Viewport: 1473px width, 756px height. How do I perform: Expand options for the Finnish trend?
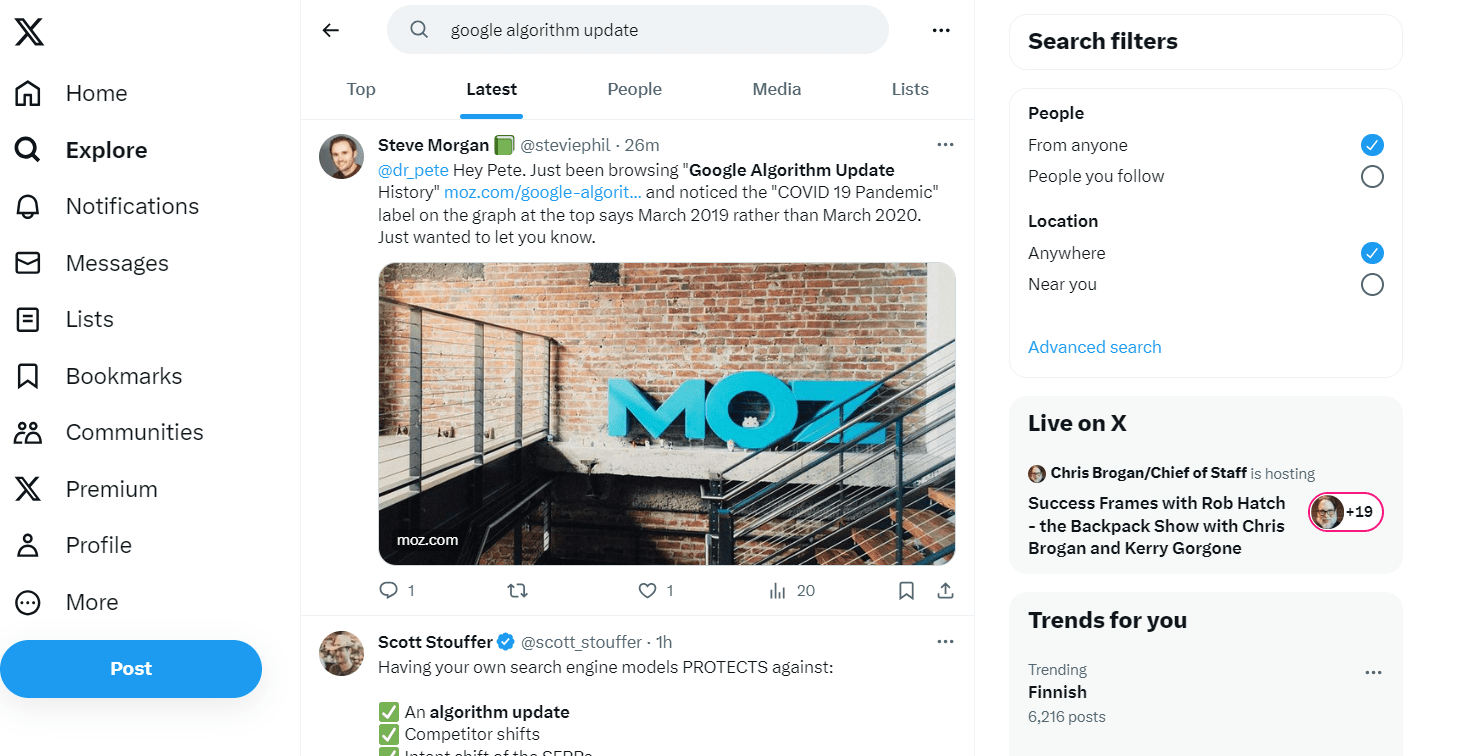point(1373,673)
